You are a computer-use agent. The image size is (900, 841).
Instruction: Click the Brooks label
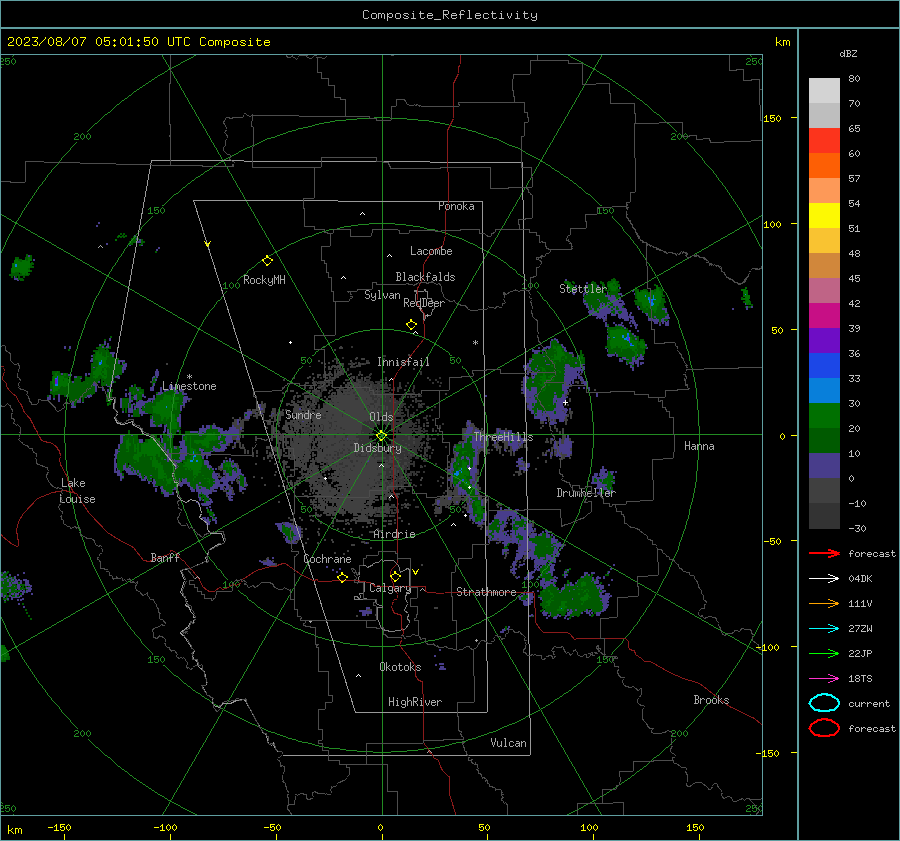pos(711,700)
